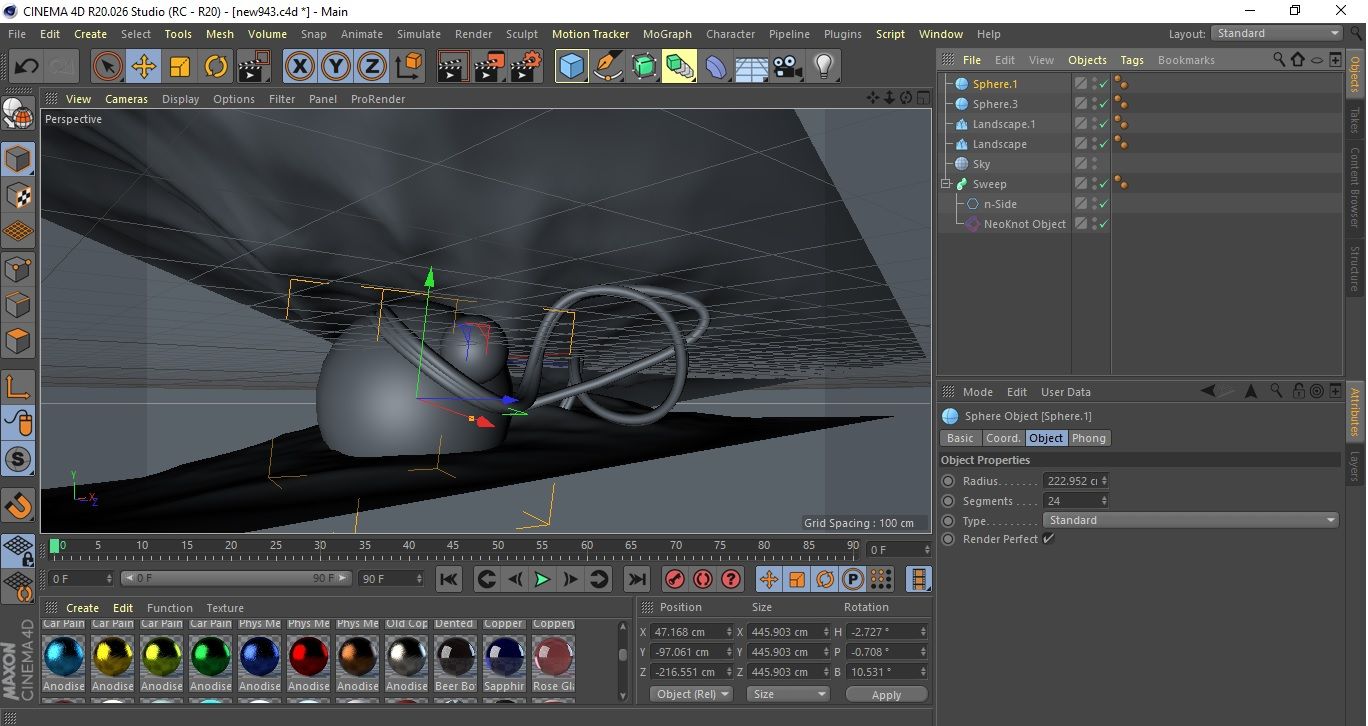Activate the Rotate tool
Viewport: 1368px width, 726px height.
(216, 67)
